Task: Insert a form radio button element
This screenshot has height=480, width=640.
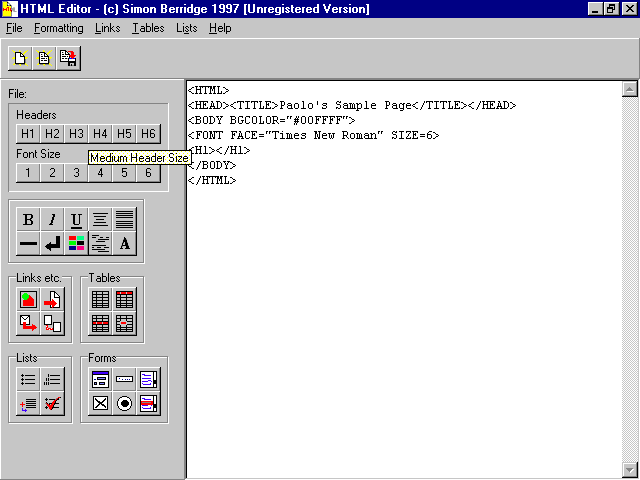Action: tap(124, 403)
